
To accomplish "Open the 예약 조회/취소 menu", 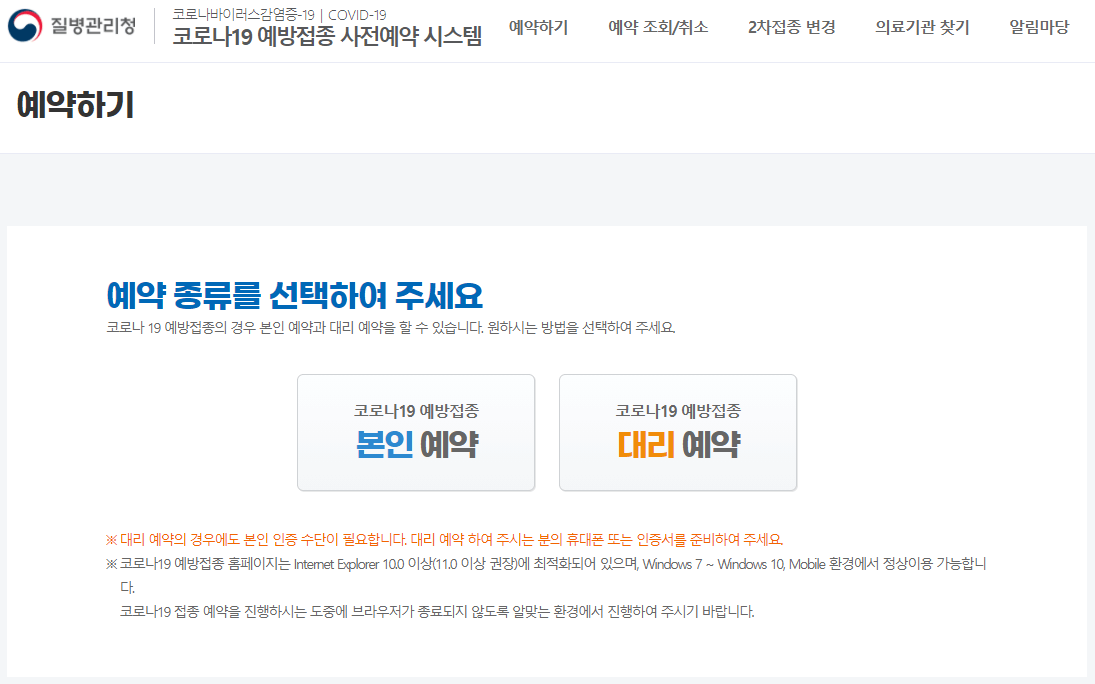I will [658, 27].
